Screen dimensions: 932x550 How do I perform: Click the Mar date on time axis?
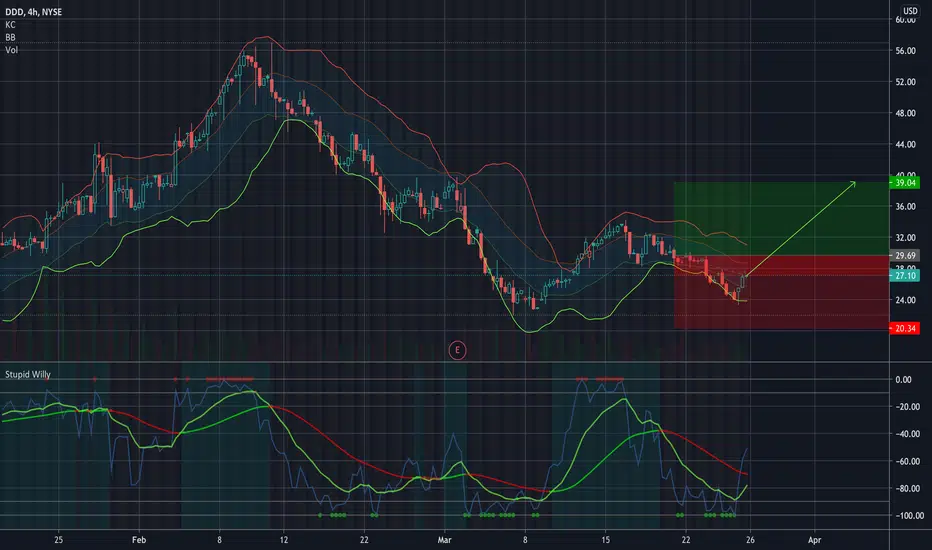(x=444, y=540)
